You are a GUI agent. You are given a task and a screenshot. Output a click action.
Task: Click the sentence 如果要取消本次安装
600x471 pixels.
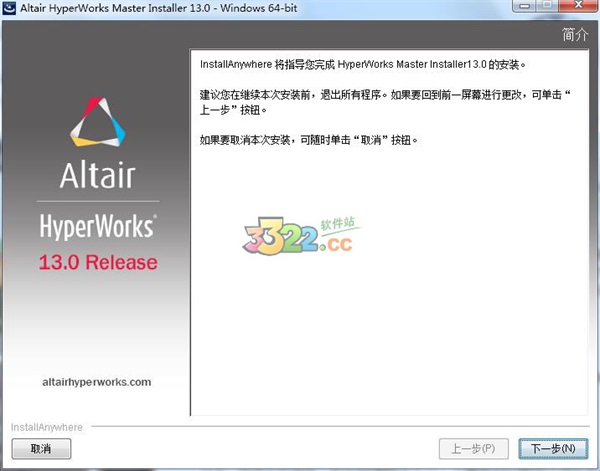(308, 140)
